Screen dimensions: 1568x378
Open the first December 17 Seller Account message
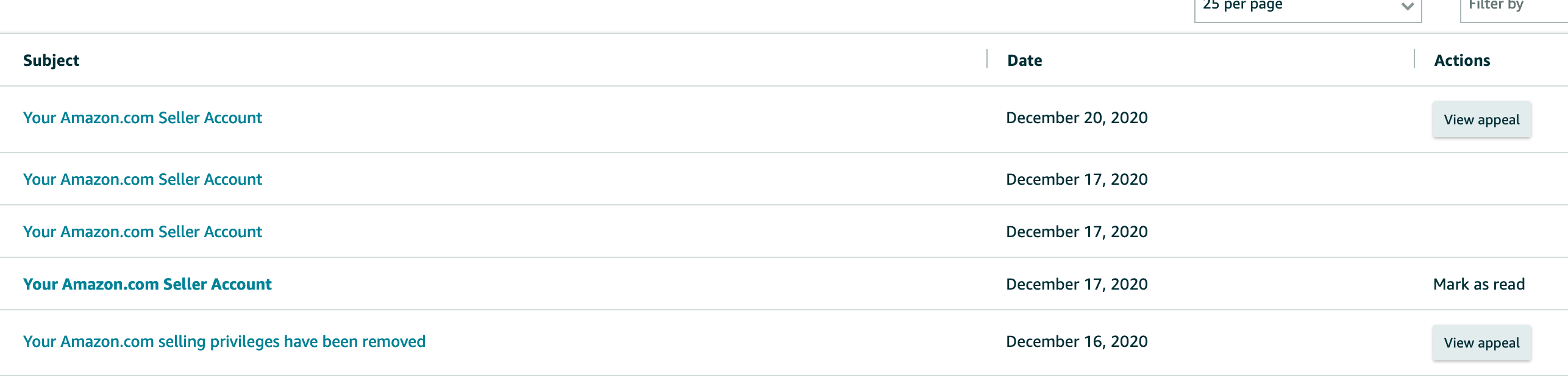[143, 179]
